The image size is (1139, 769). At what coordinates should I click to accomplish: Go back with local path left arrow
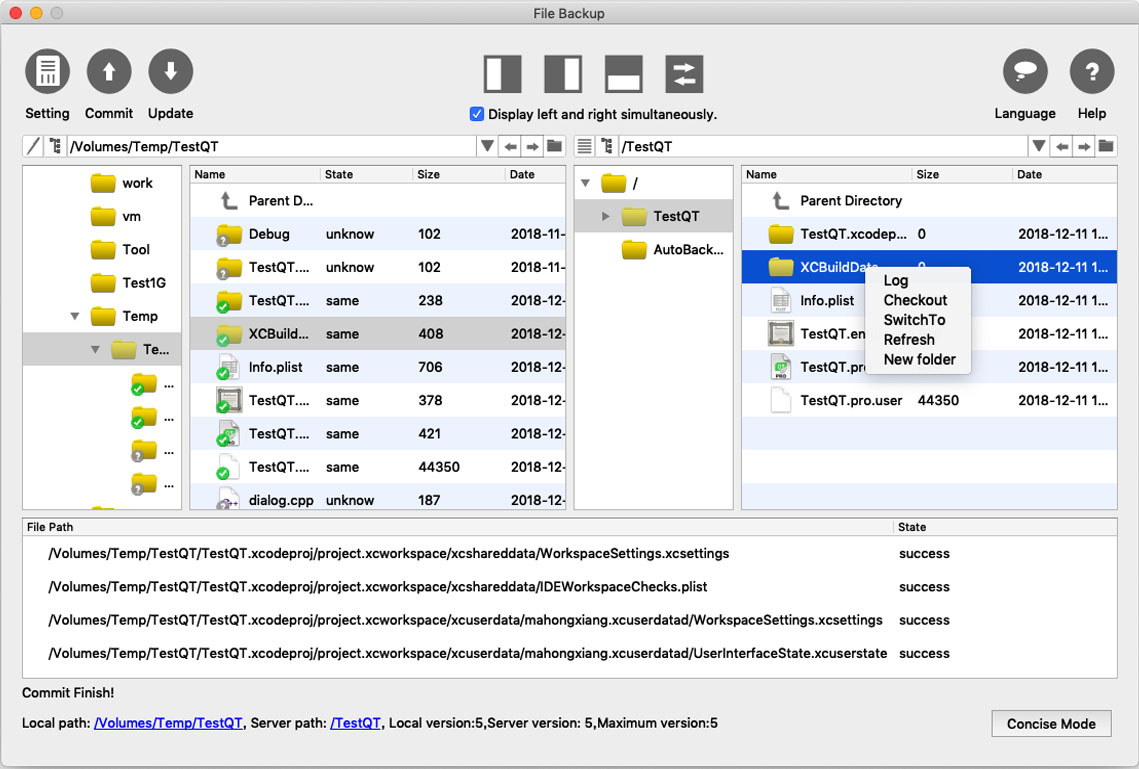pyautogui.click(x=511, y=146)
